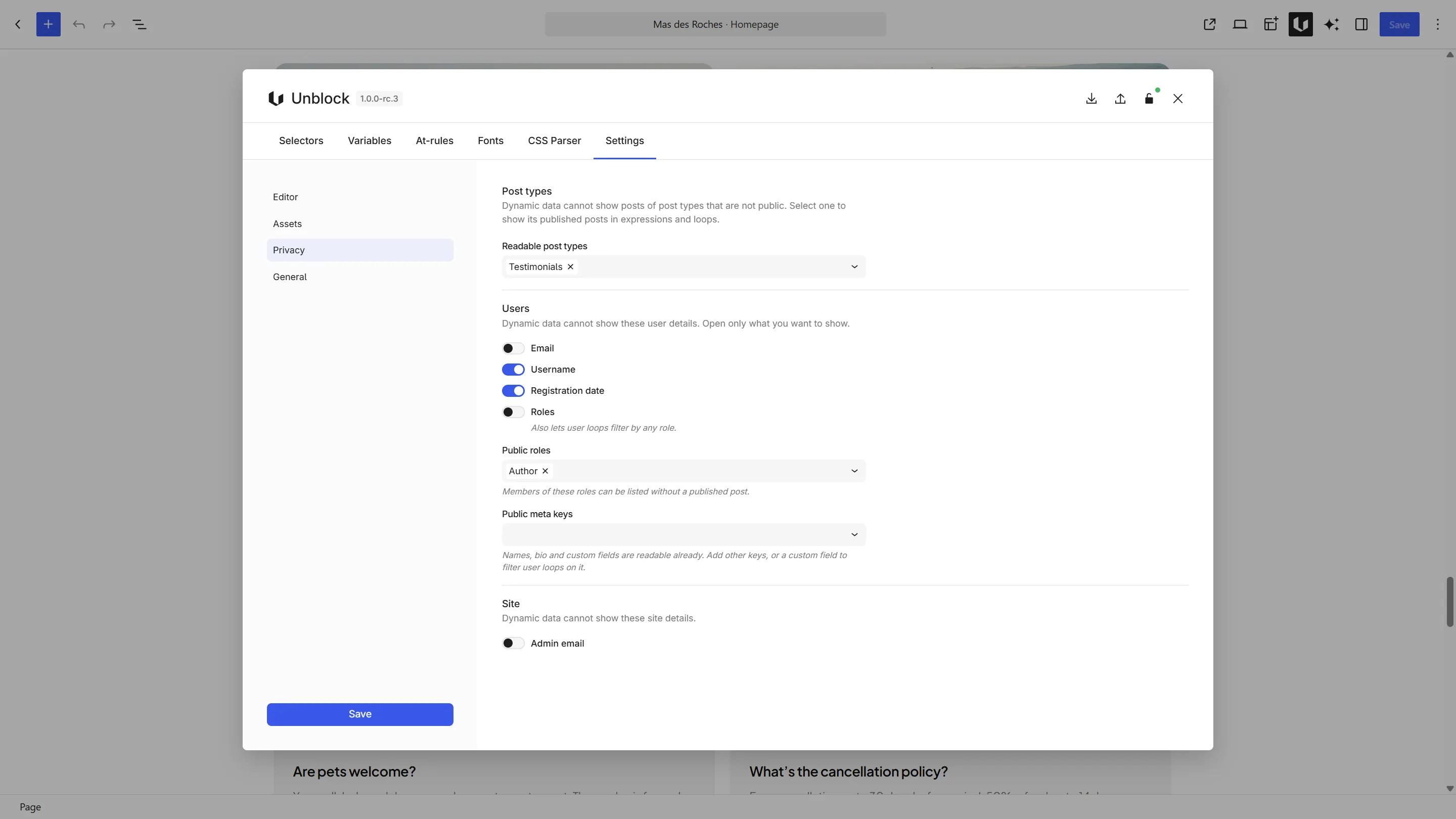Switch to the CSS Parser tab

coord(555,141)
